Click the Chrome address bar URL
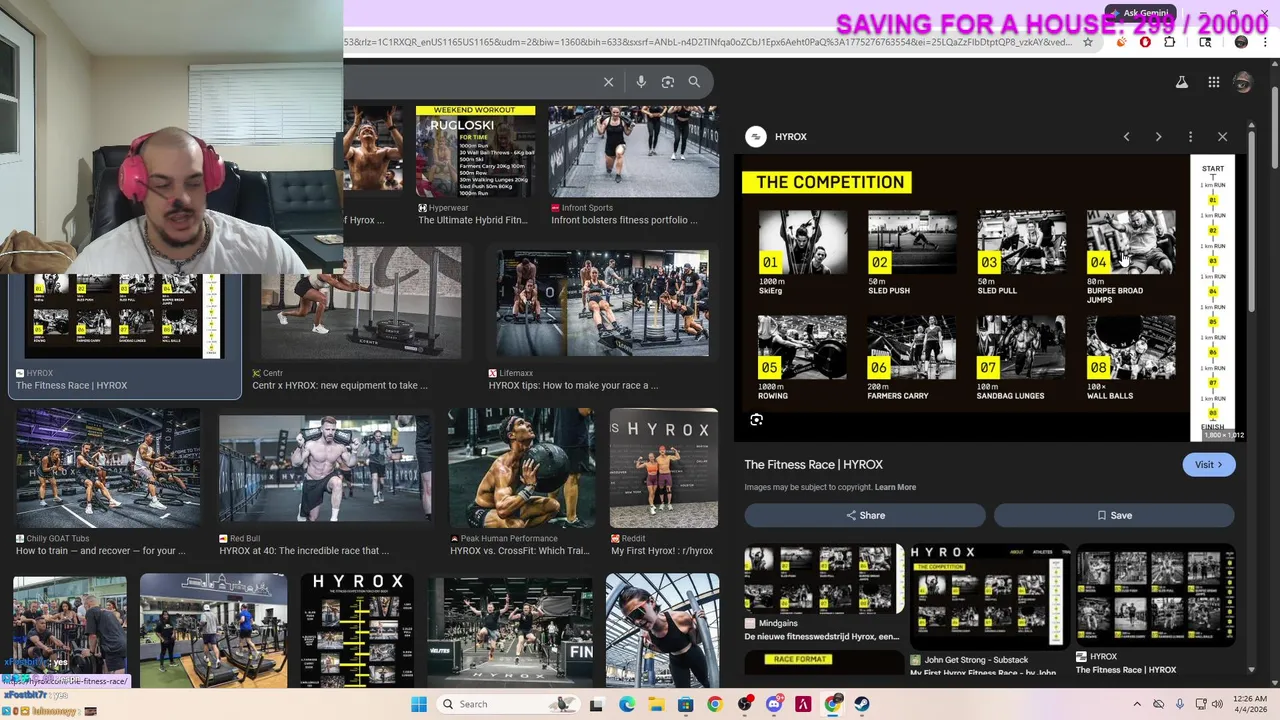This screenshot has height=720, width=1280. tap(708, 42)
